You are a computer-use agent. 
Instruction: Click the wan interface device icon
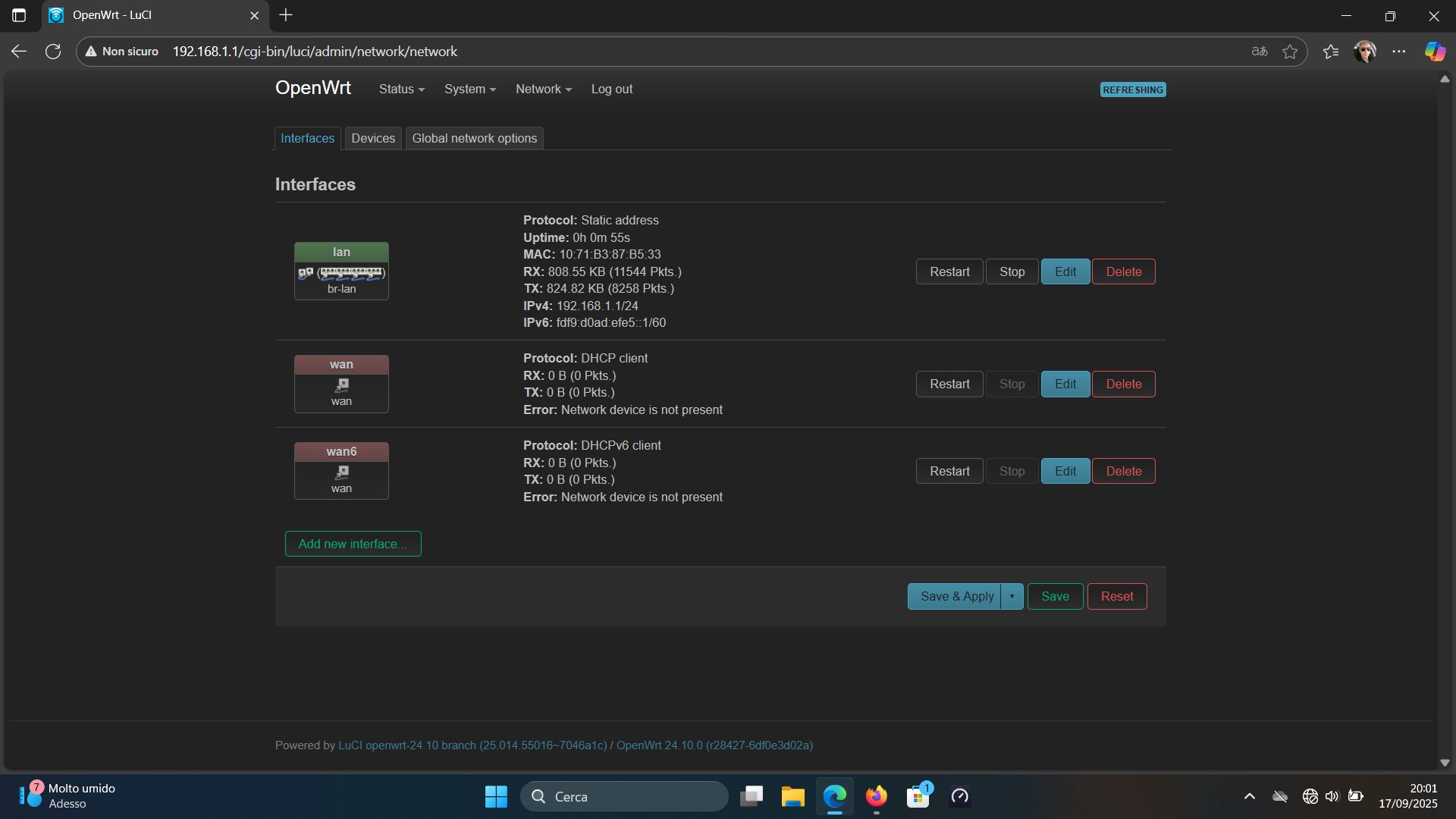342,385
